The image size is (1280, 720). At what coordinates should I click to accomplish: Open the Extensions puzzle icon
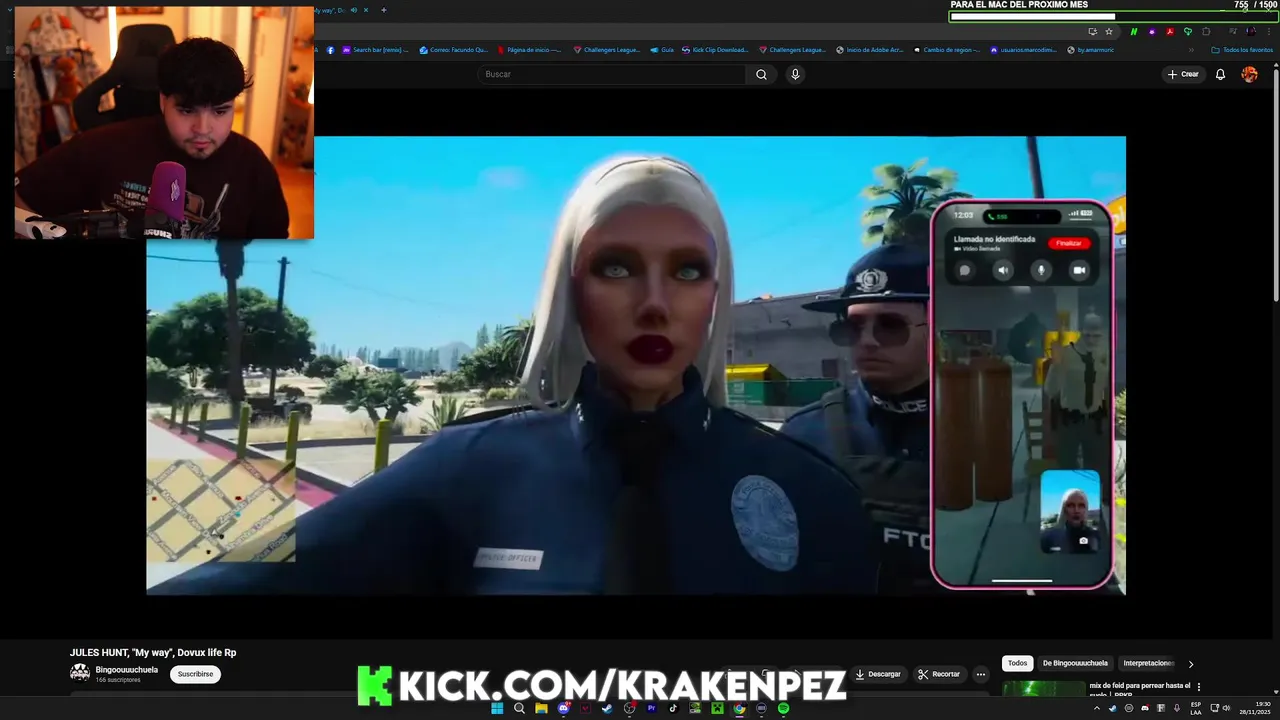[x=1206, y=31]
